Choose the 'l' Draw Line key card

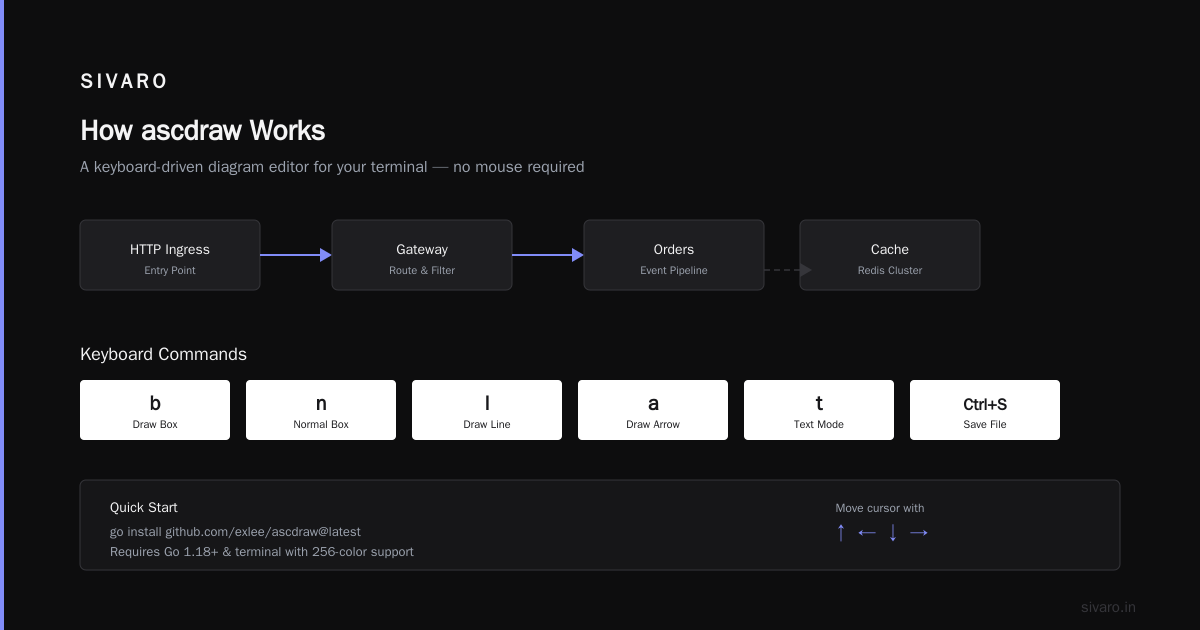pyautogui.click(x=487, y=410)
